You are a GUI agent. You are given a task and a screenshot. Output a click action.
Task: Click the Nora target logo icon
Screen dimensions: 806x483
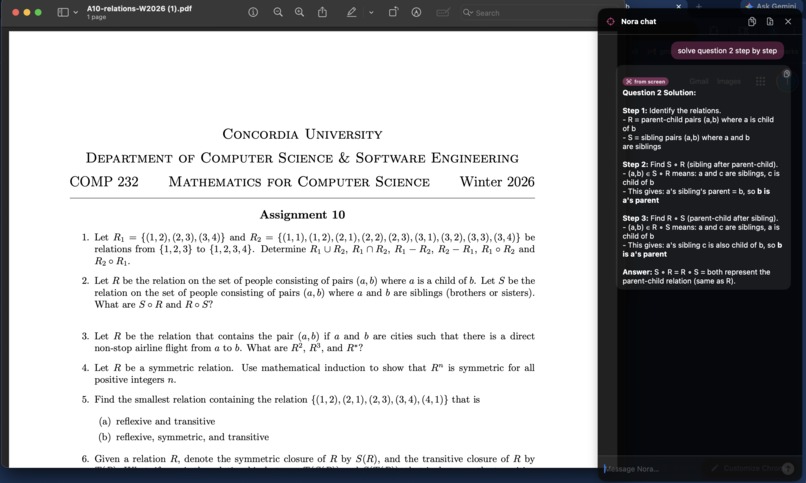611,22
